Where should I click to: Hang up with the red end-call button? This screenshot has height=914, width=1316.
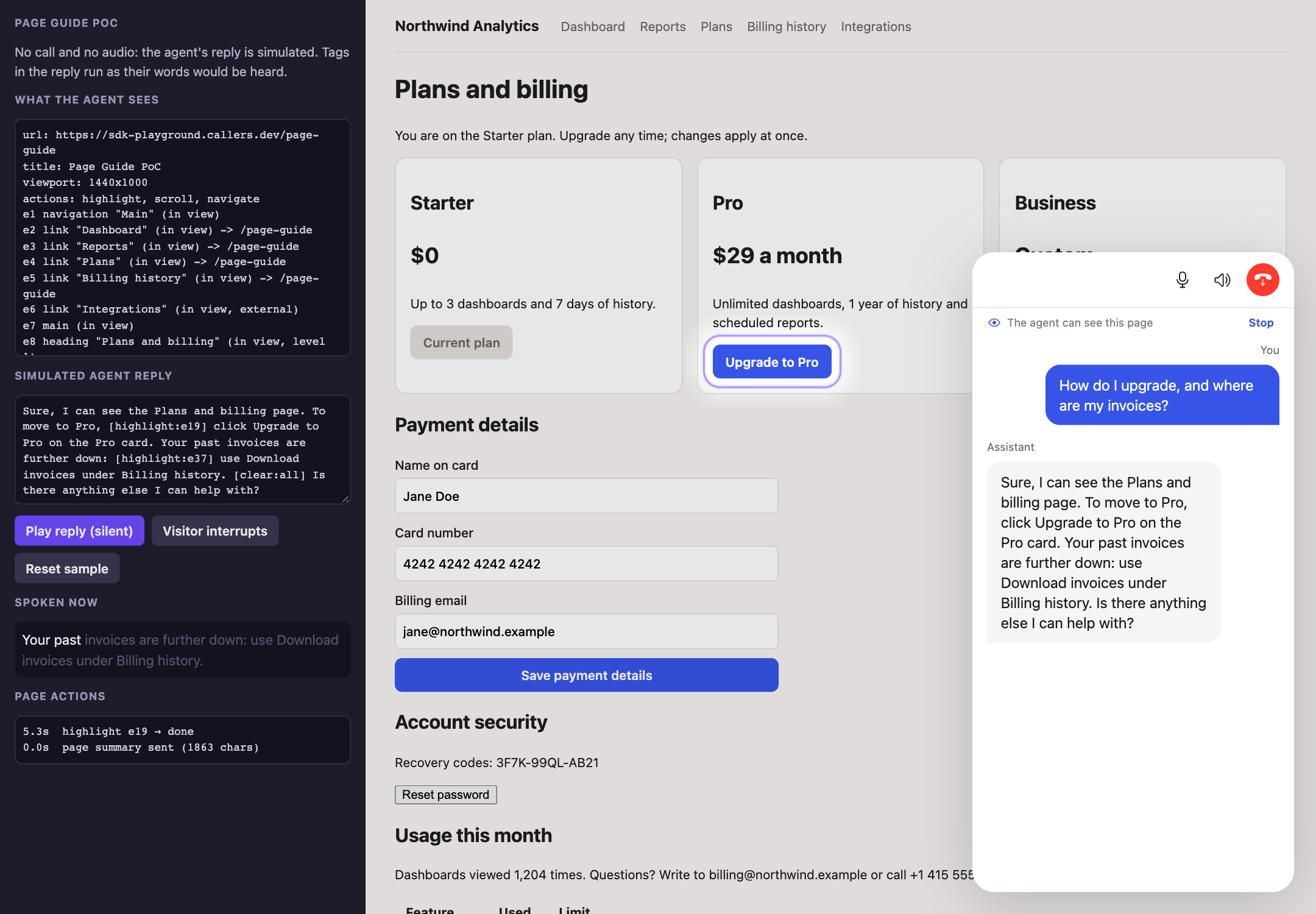pos(1262,280)
